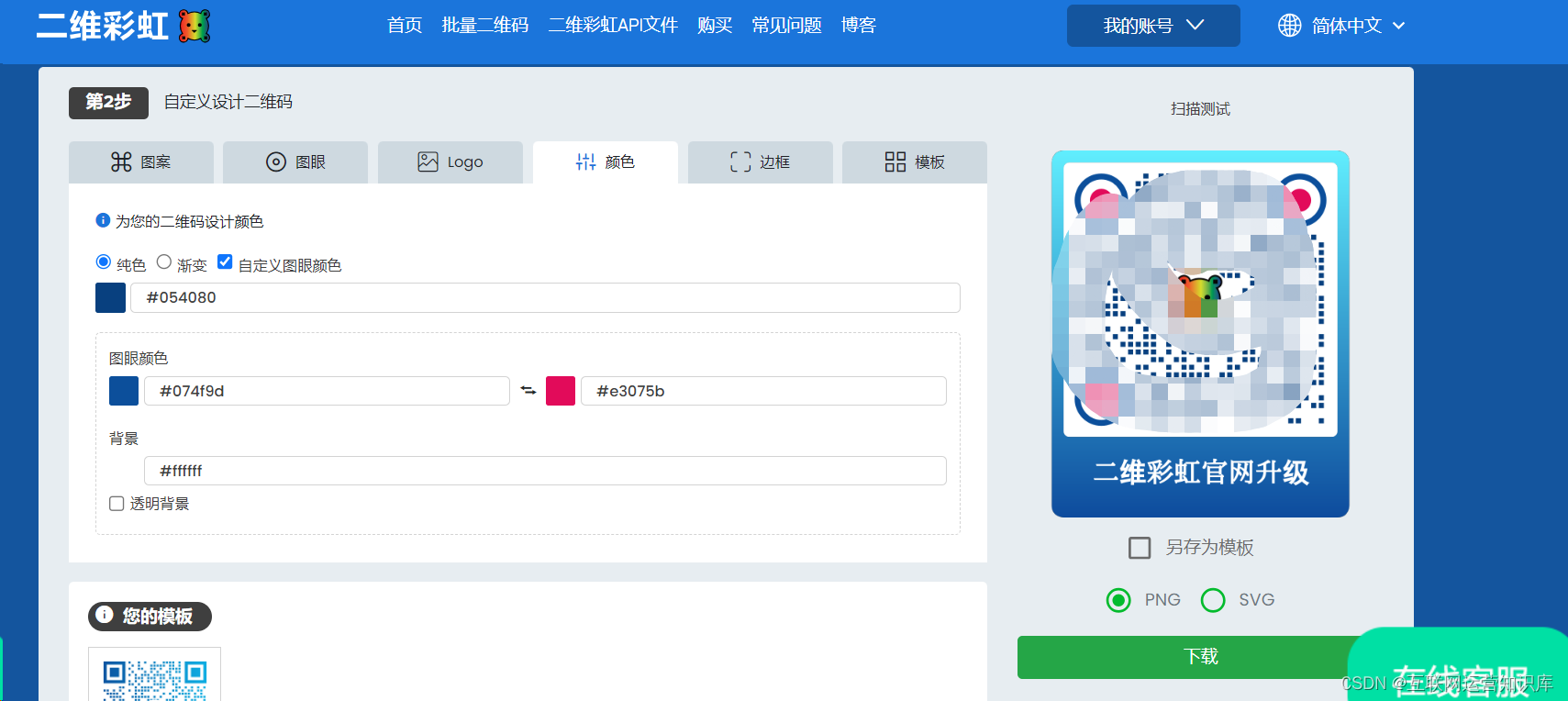This screenshot has width=1568, height=701.
Task: Click 二维彩虹 site logo text
Action: tap(103, 26)
